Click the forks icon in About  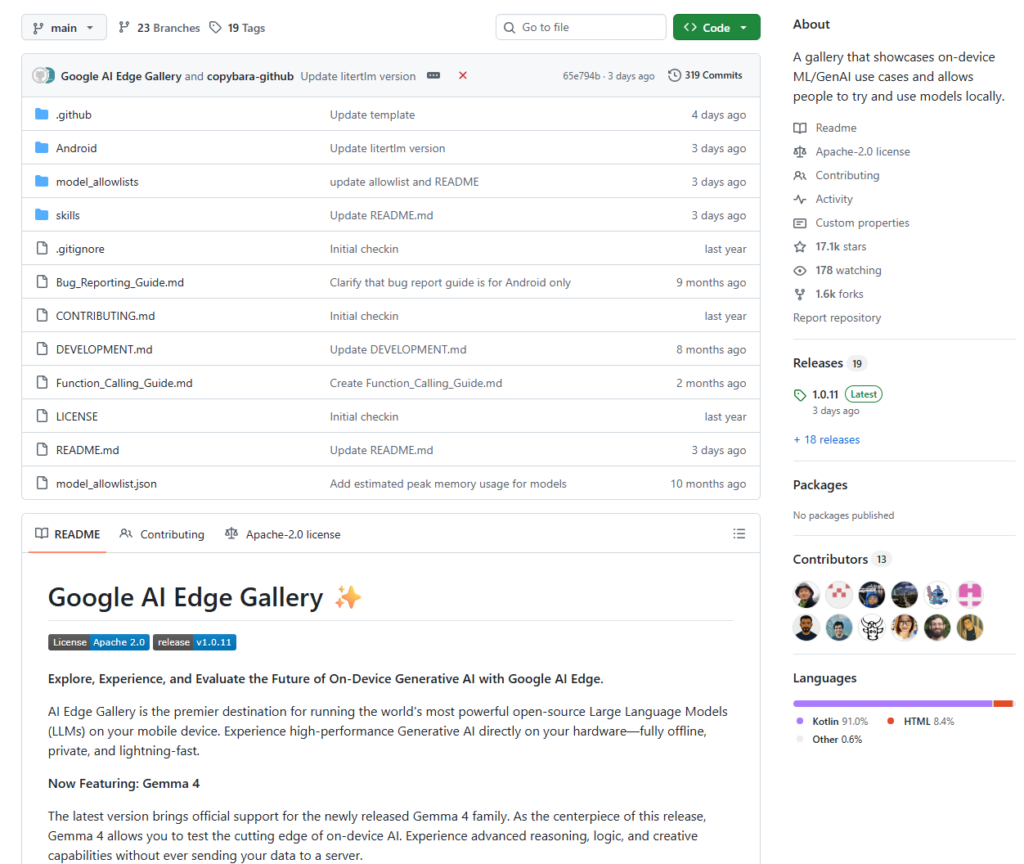(x=800, y=294)
